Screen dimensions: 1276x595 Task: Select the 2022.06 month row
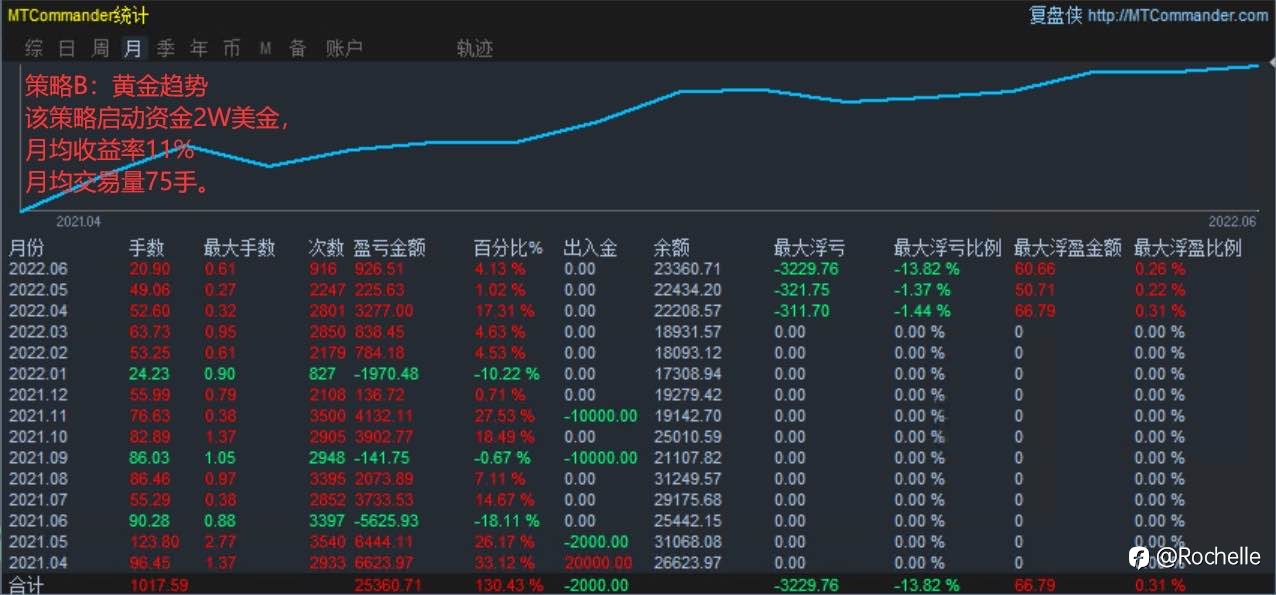click(638, 269)
